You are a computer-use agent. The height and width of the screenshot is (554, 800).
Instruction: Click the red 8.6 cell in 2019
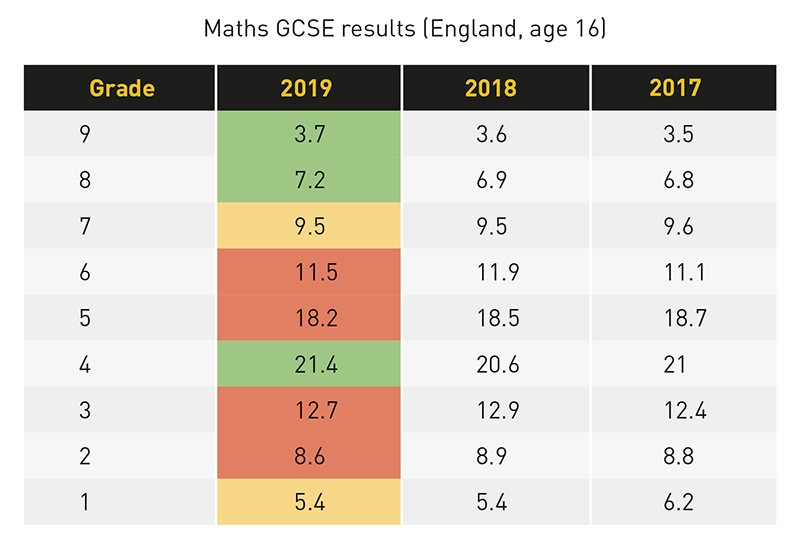click(x=309, y=456)
